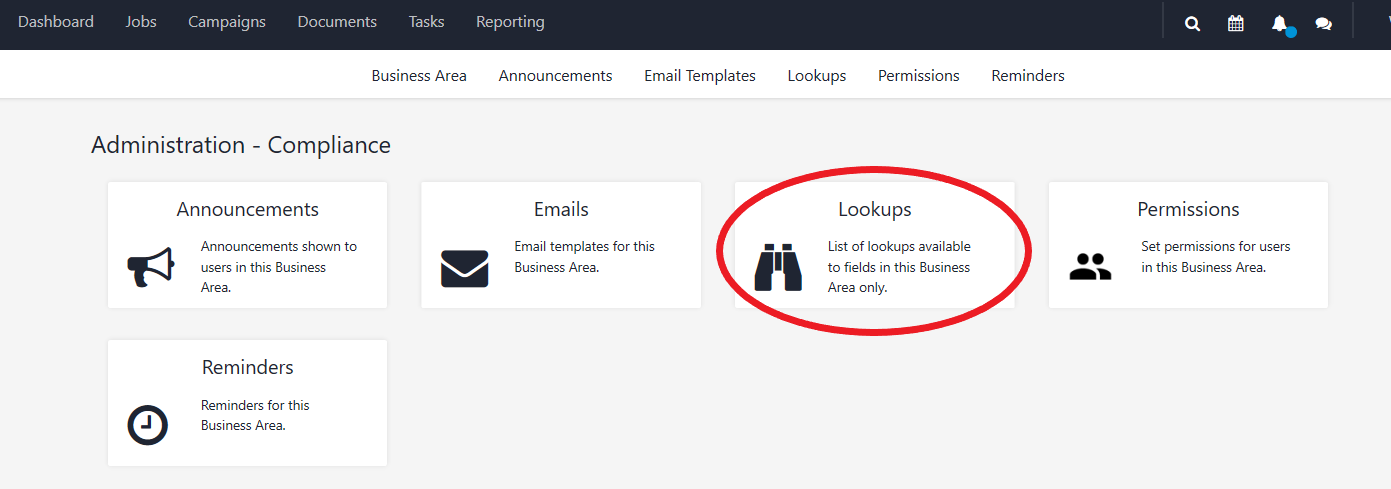Click the megaphone icon in Announcements card
The image size is (1391, 489).
point(151,267)
